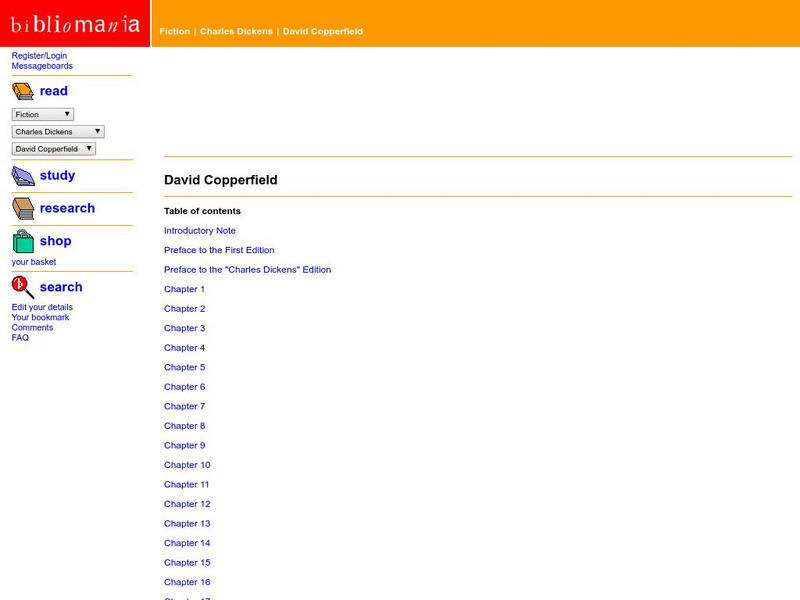Open Your bookmark link

(40, 317)
